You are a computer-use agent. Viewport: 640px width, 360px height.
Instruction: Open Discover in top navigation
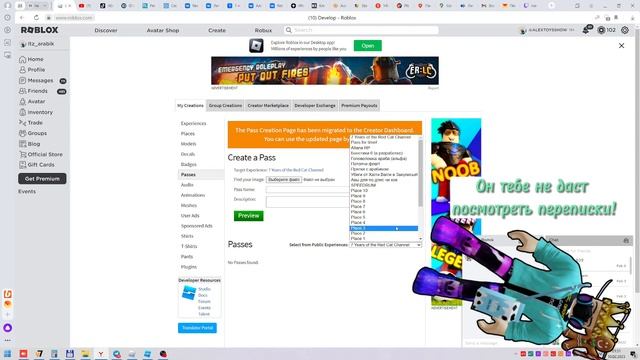tap(106, 30)
